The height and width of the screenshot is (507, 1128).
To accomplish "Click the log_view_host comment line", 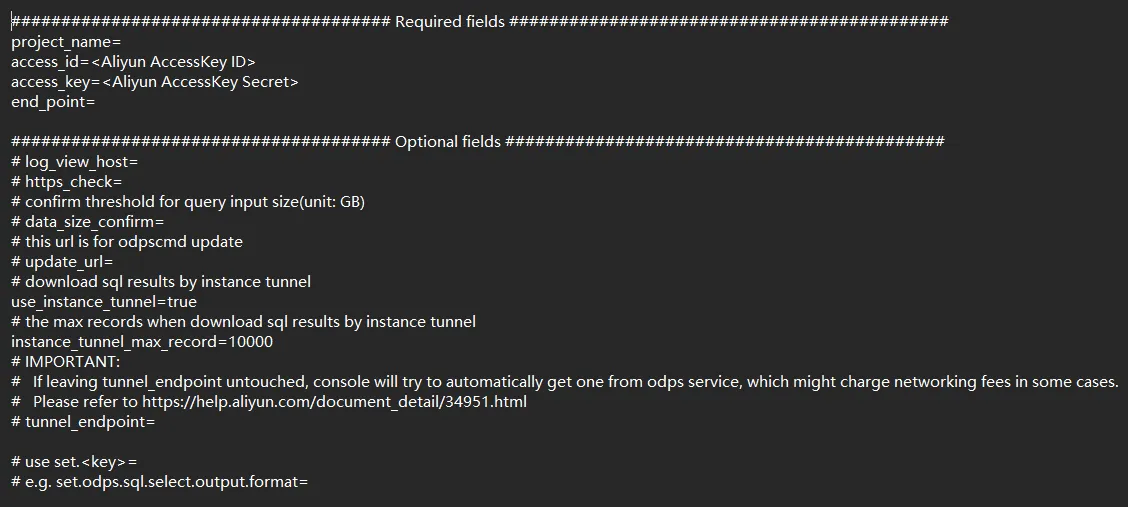I will (75, 162).
